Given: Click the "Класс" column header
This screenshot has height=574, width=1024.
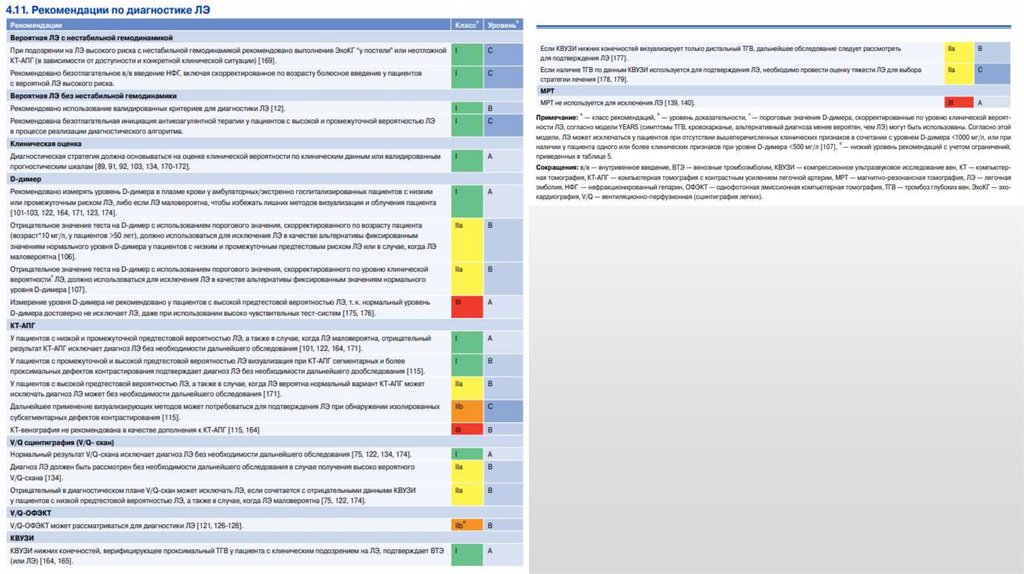Looking at the screenshot, I should point(466,25).
